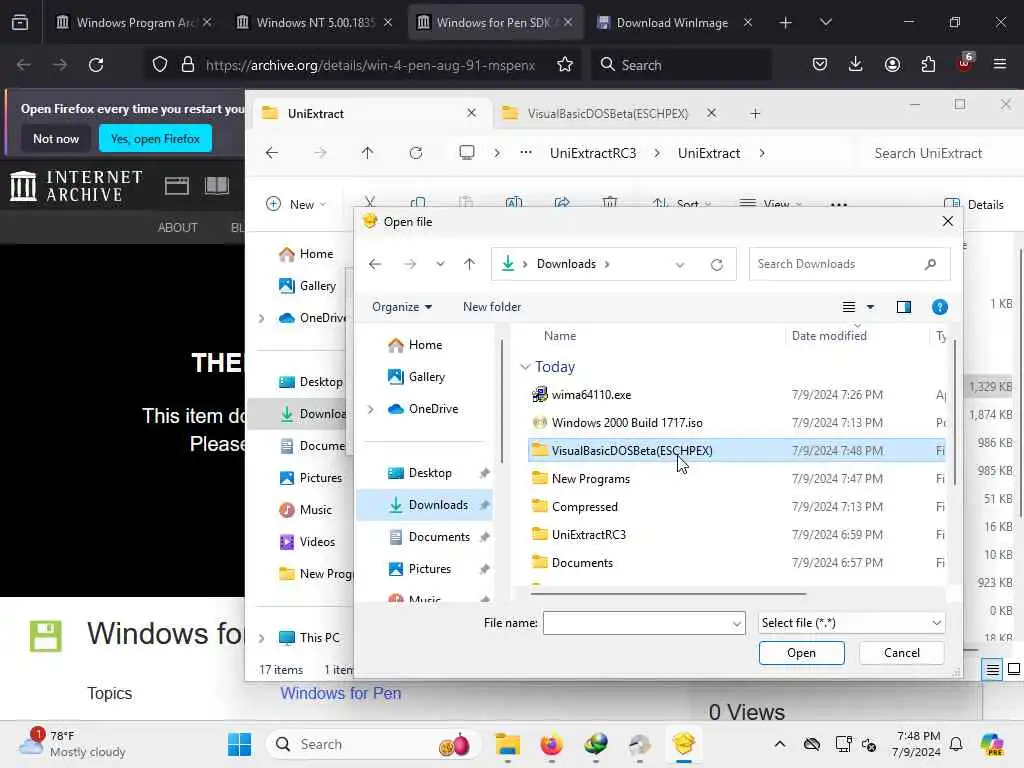Collapse the Today group in file list
This screenshot has width=1024, height=768.
point(525,367)
